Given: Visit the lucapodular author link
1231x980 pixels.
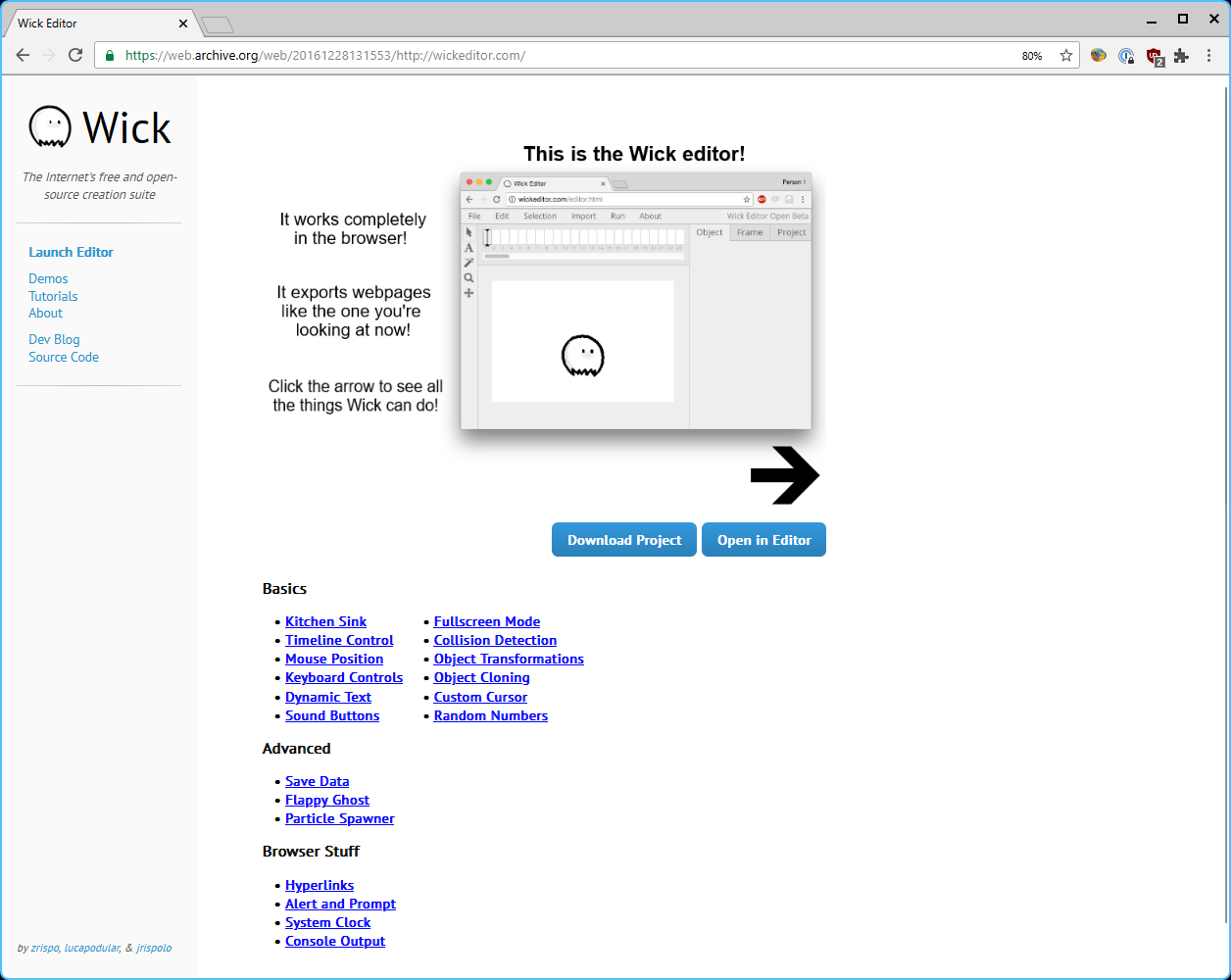Looking at the screenshot, I should [x=92, y=948].
